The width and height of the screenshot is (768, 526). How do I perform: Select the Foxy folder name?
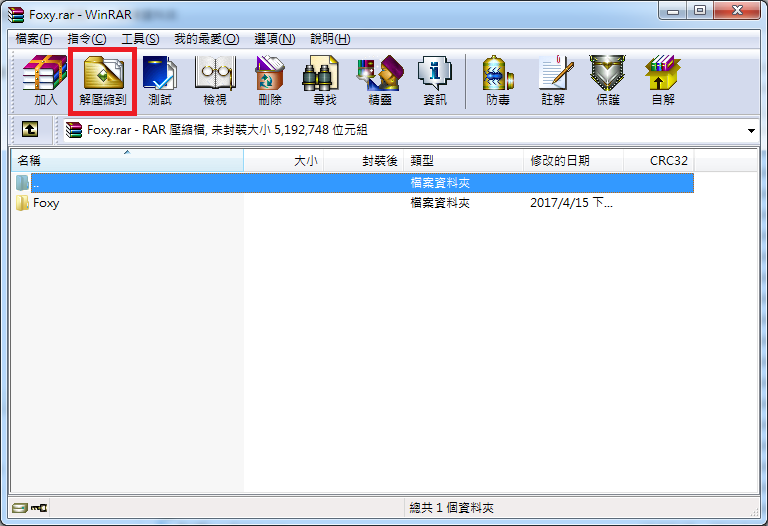(x=46, y=203)
